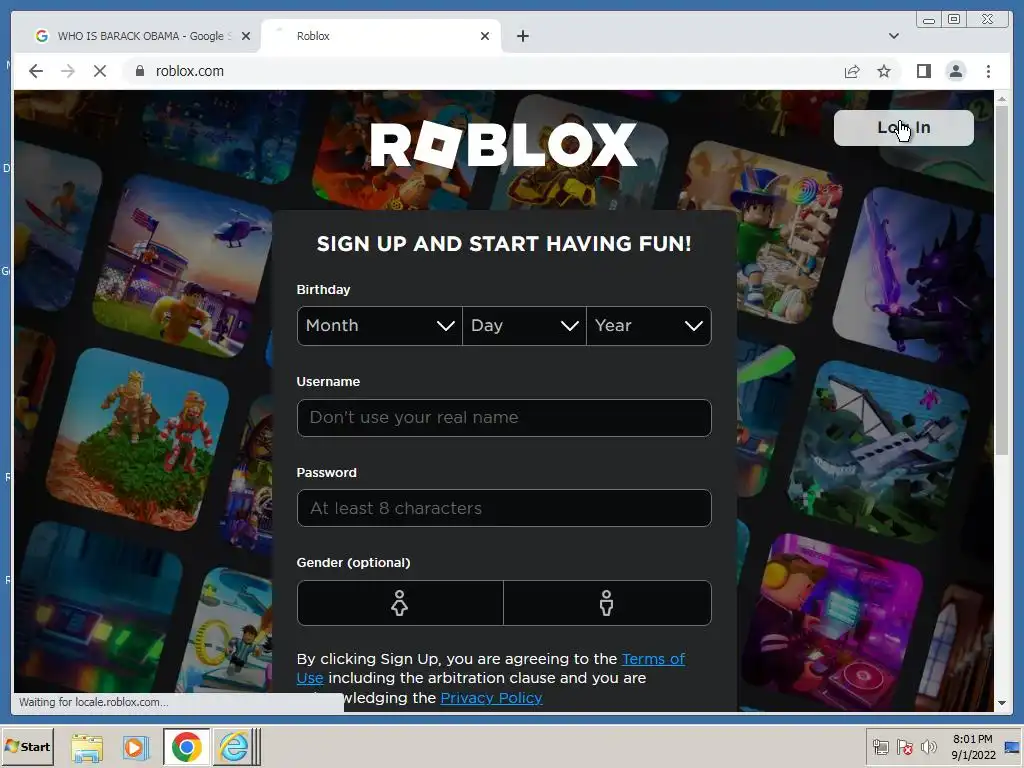Click the ROBLOX logo
1024x768 pixels.
(504, 144)
